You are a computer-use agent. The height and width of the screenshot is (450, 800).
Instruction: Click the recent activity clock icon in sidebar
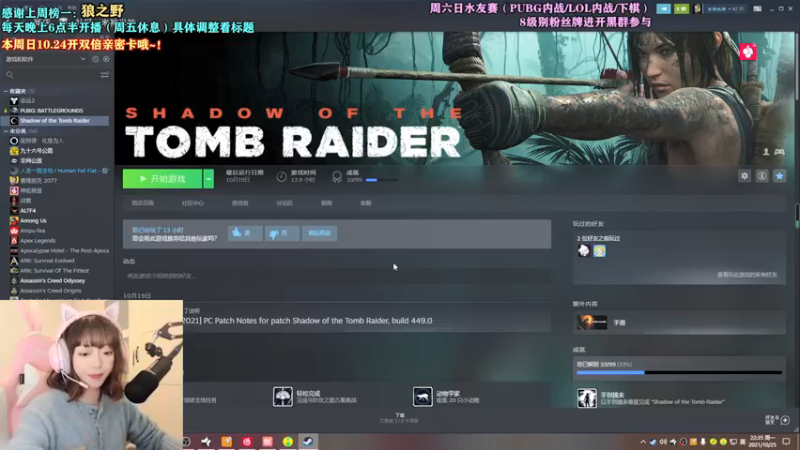coord(95,59)
